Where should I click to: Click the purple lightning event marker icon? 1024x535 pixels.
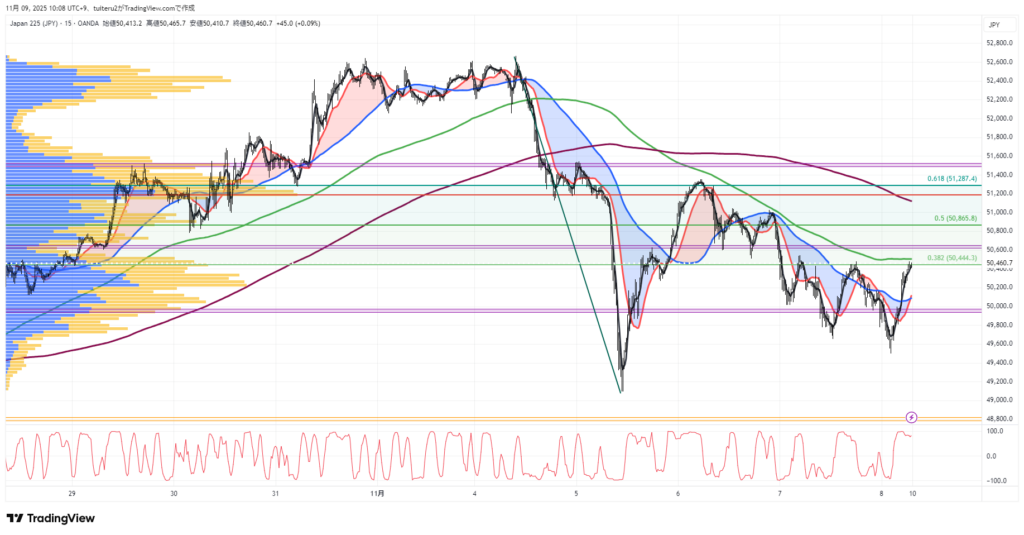911,416
